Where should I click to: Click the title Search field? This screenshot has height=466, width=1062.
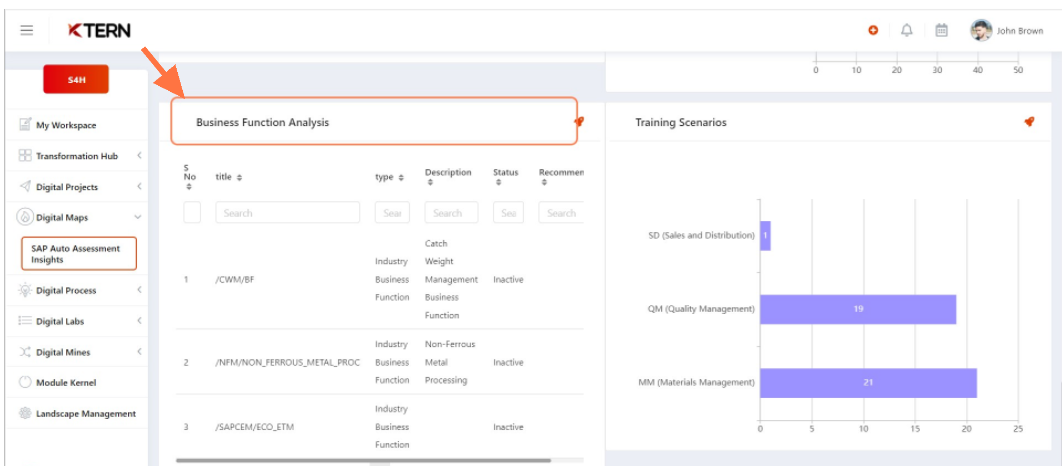tap(288, 213)
